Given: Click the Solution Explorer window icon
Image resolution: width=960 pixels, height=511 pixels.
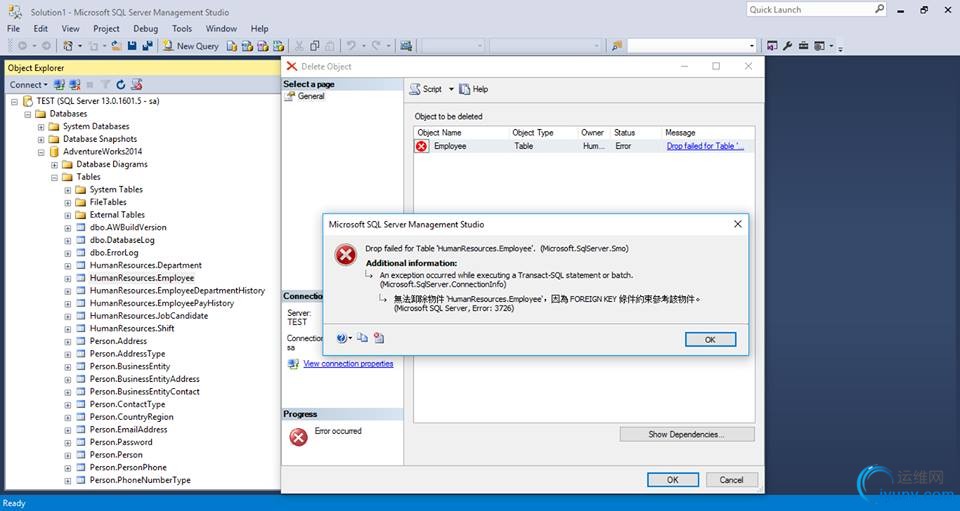Looking at the screenshot, I should [771, 46].
